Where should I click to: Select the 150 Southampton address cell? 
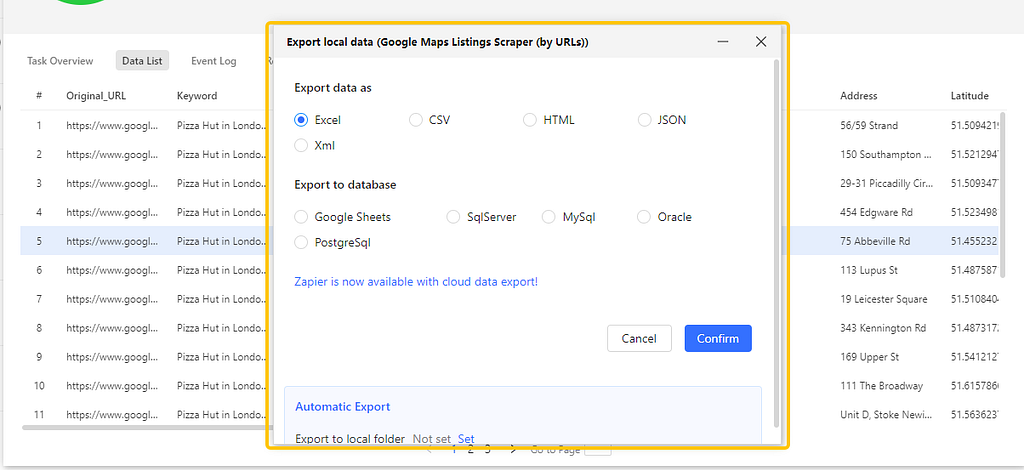click(887, 154)
